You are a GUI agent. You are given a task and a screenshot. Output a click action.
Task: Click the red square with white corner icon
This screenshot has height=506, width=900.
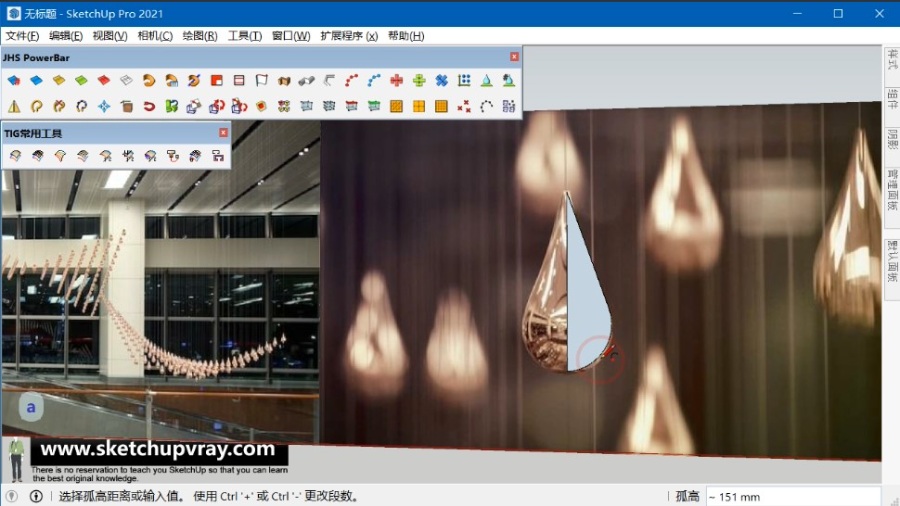[x=216, y=80]
